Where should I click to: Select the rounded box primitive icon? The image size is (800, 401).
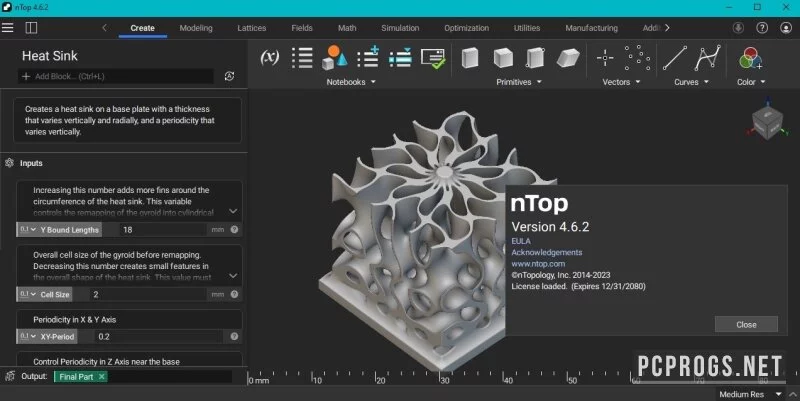503,58
